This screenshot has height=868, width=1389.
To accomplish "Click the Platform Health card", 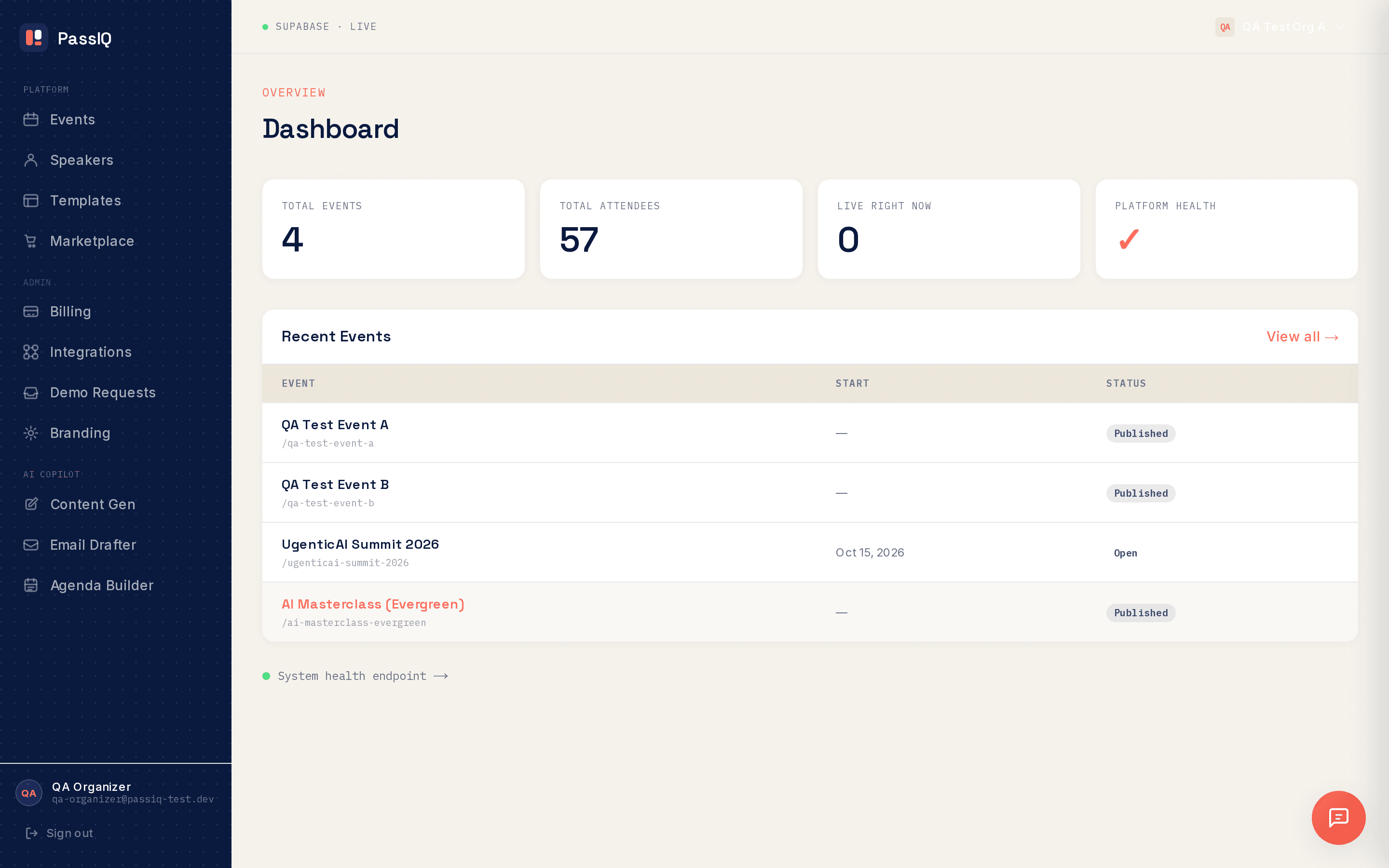I will pyautogui.click(x=1226, y=229).
